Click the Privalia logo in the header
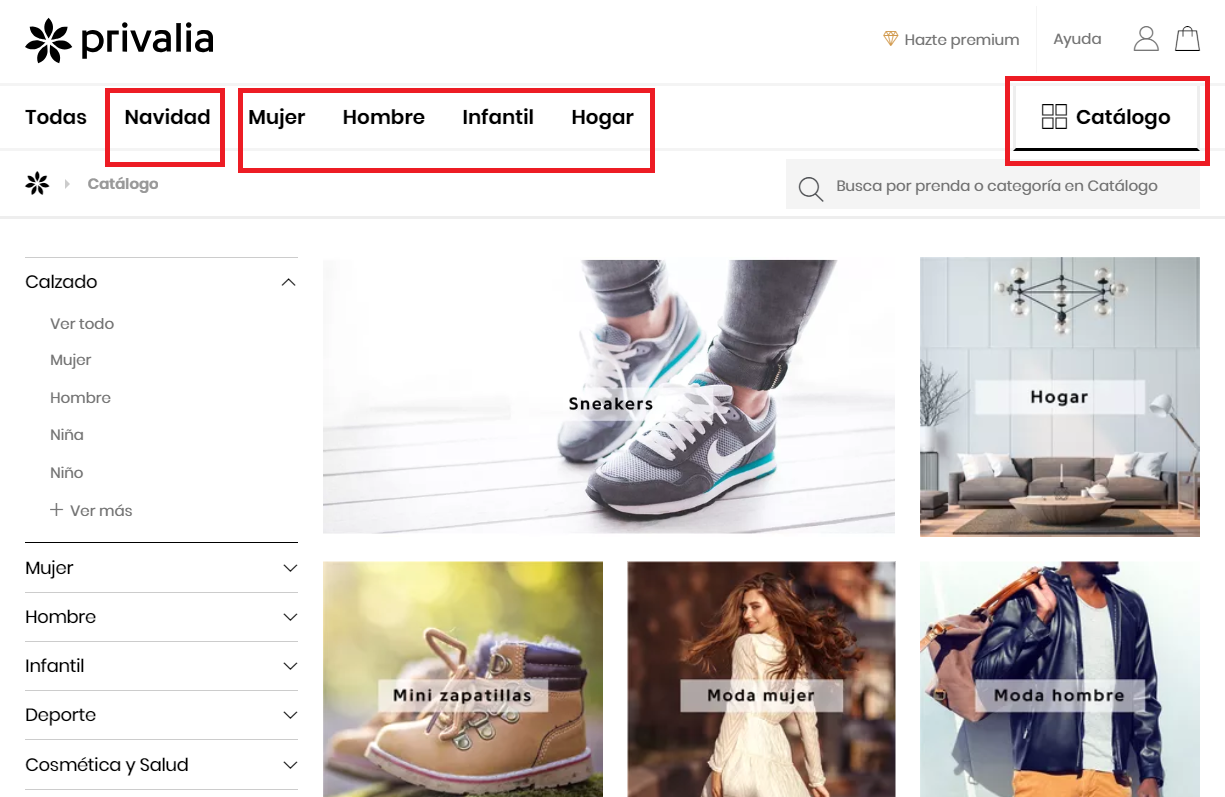1225x797 pixels. (119, 40)
